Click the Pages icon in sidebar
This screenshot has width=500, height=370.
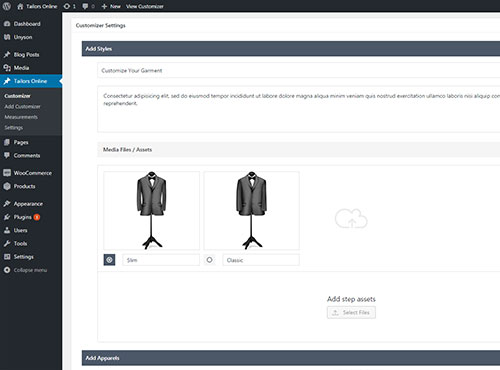coord(7,142)
